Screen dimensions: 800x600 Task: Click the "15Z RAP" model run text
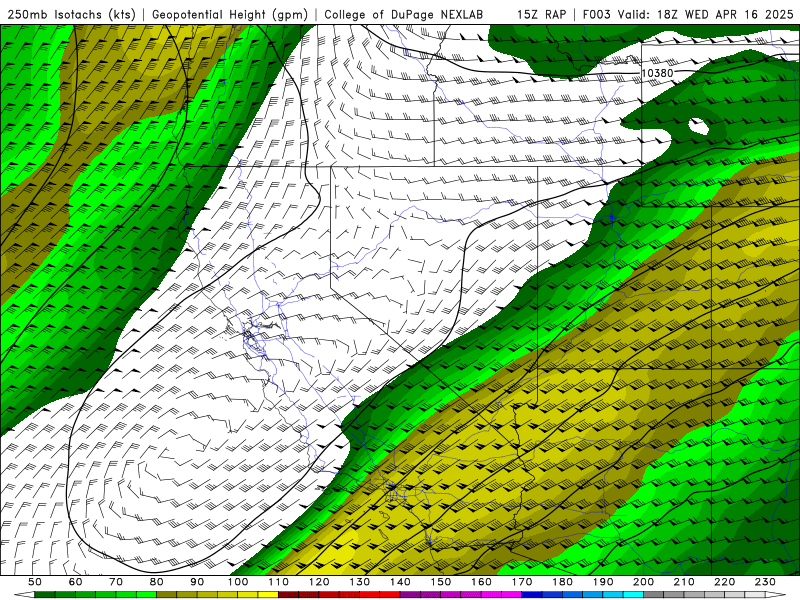(541, 14)
